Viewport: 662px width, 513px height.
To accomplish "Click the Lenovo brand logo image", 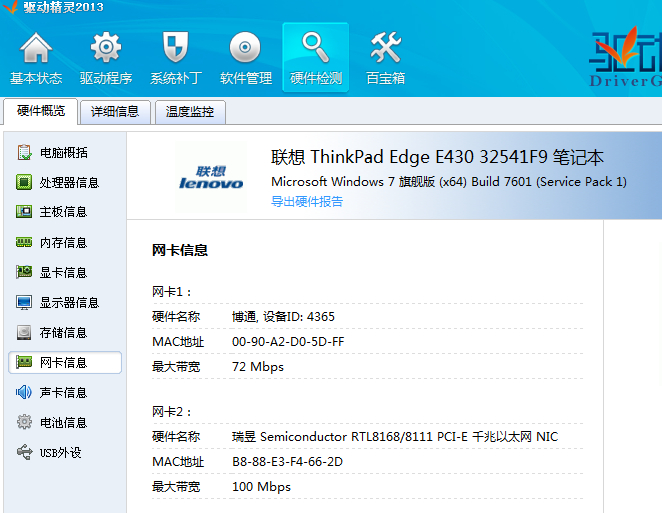I will coord(211,177).
